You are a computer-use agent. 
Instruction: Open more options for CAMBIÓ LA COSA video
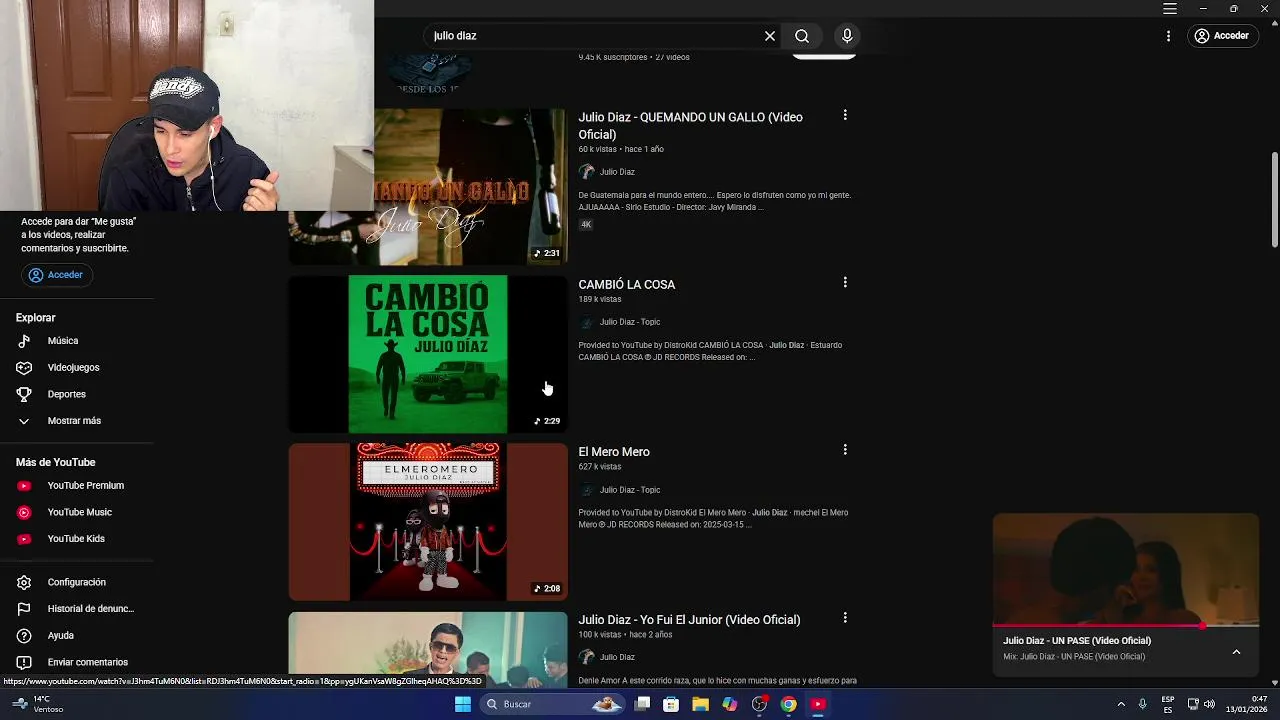point(845,283)
